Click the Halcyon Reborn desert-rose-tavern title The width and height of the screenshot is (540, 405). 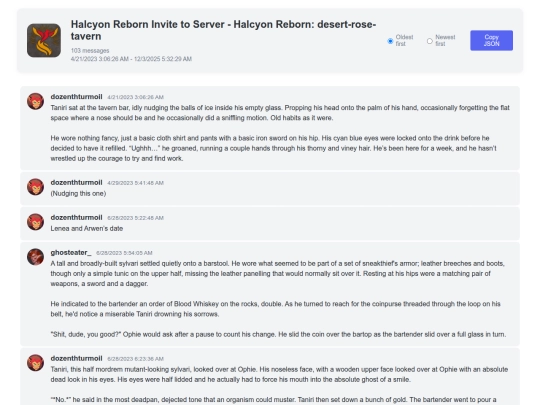[x=223, y=30]
